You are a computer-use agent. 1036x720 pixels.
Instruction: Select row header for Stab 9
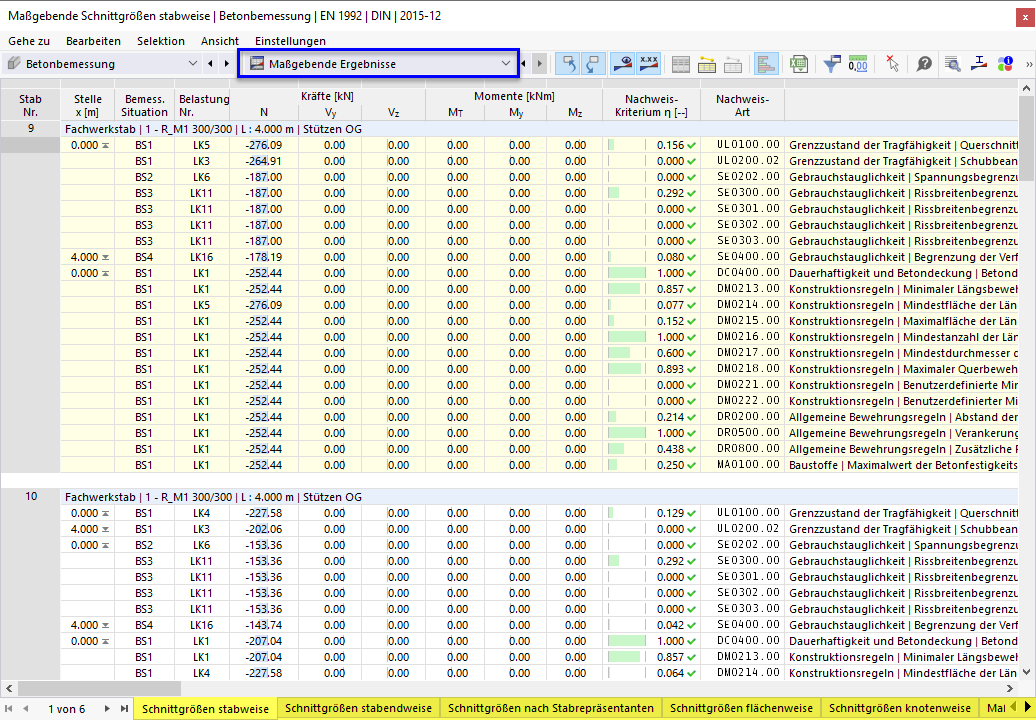click(x=30, y=129)
